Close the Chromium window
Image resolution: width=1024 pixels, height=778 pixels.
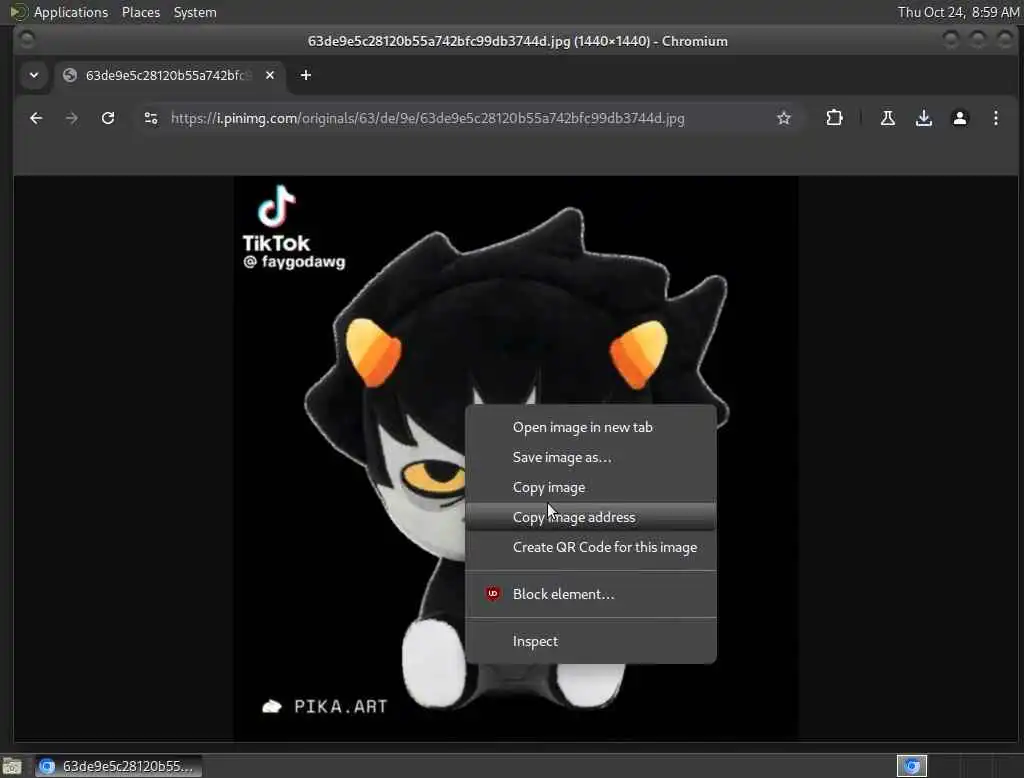(1004, 41)
